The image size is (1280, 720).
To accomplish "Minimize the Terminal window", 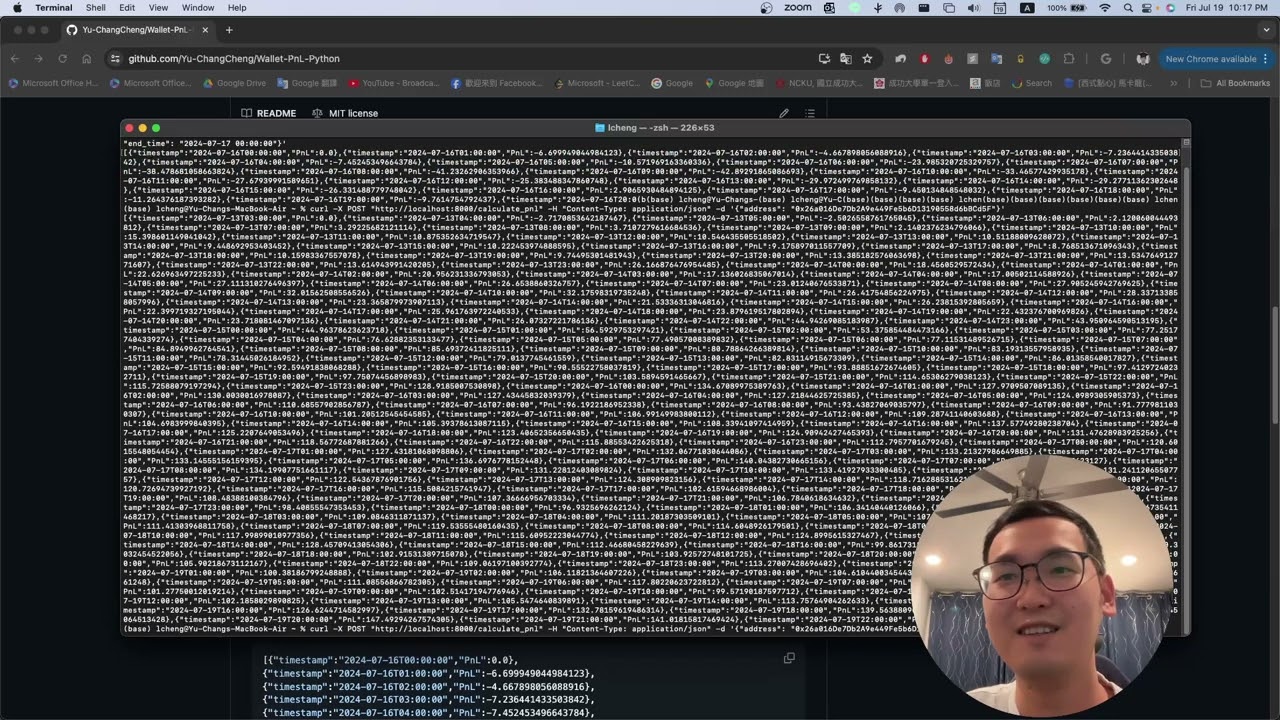I will 142,128.
